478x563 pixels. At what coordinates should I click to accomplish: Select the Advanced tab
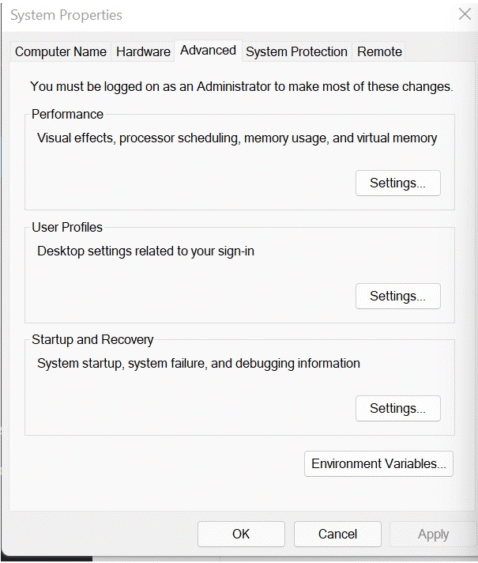(208, 50)
